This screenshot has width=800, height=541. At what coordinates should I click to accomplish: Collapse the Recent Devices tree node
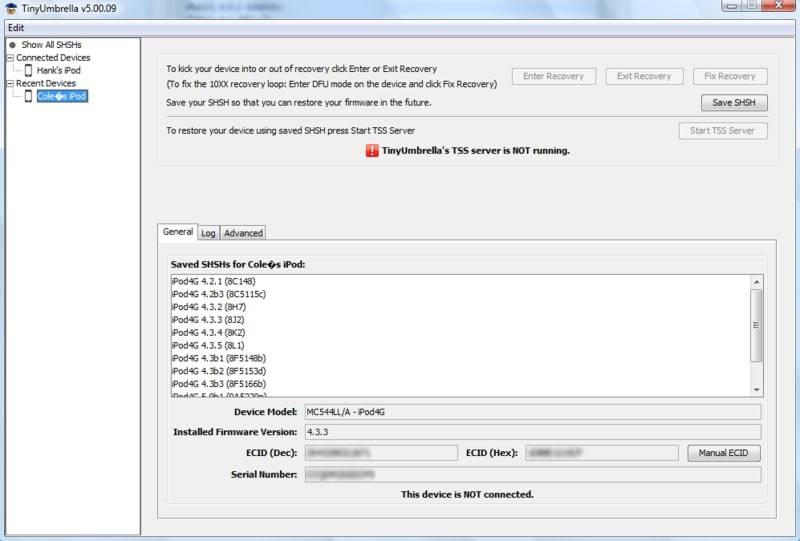[x=10, y=83]
